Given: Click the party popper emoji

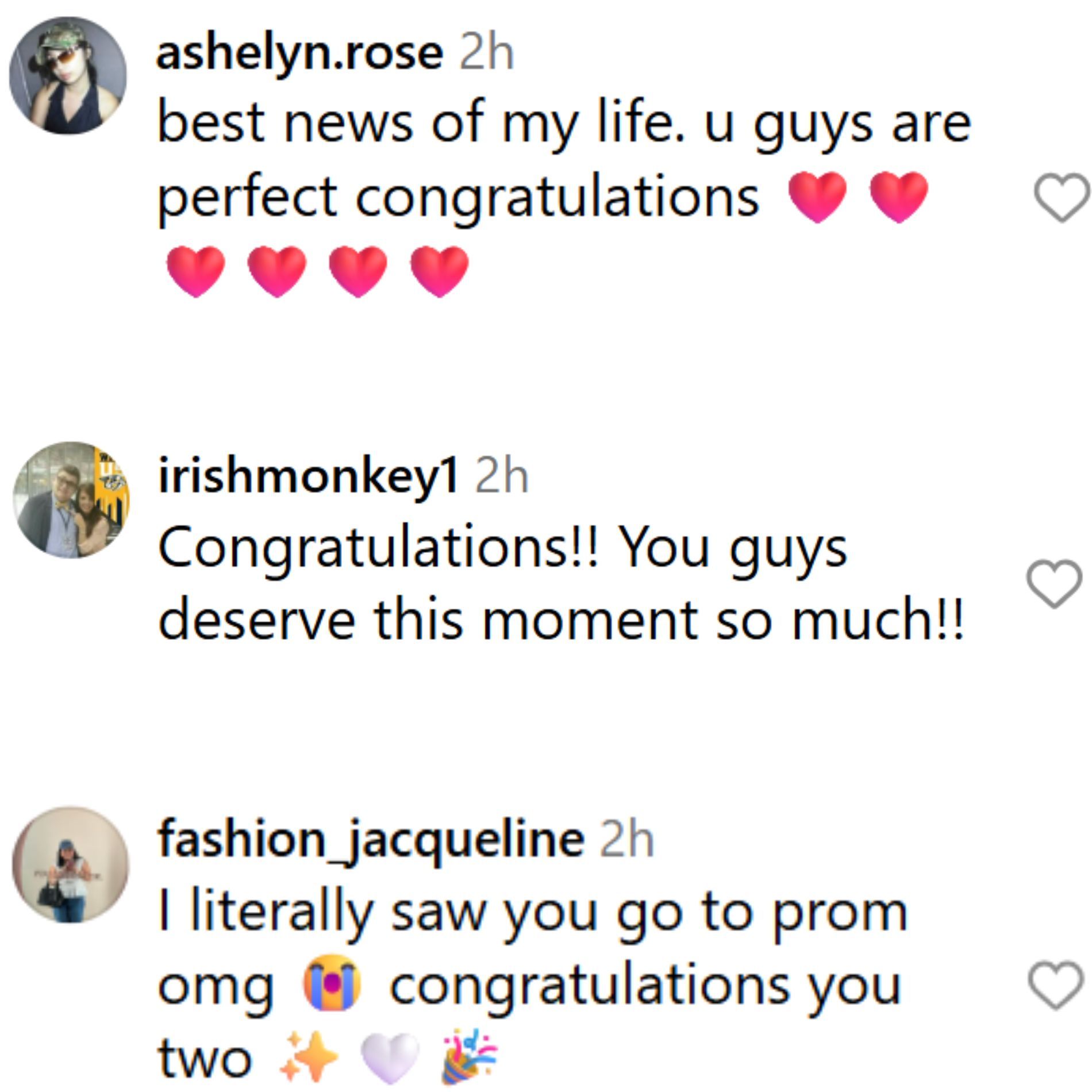Looking at the screenshot, I should tap(470, 1056).
